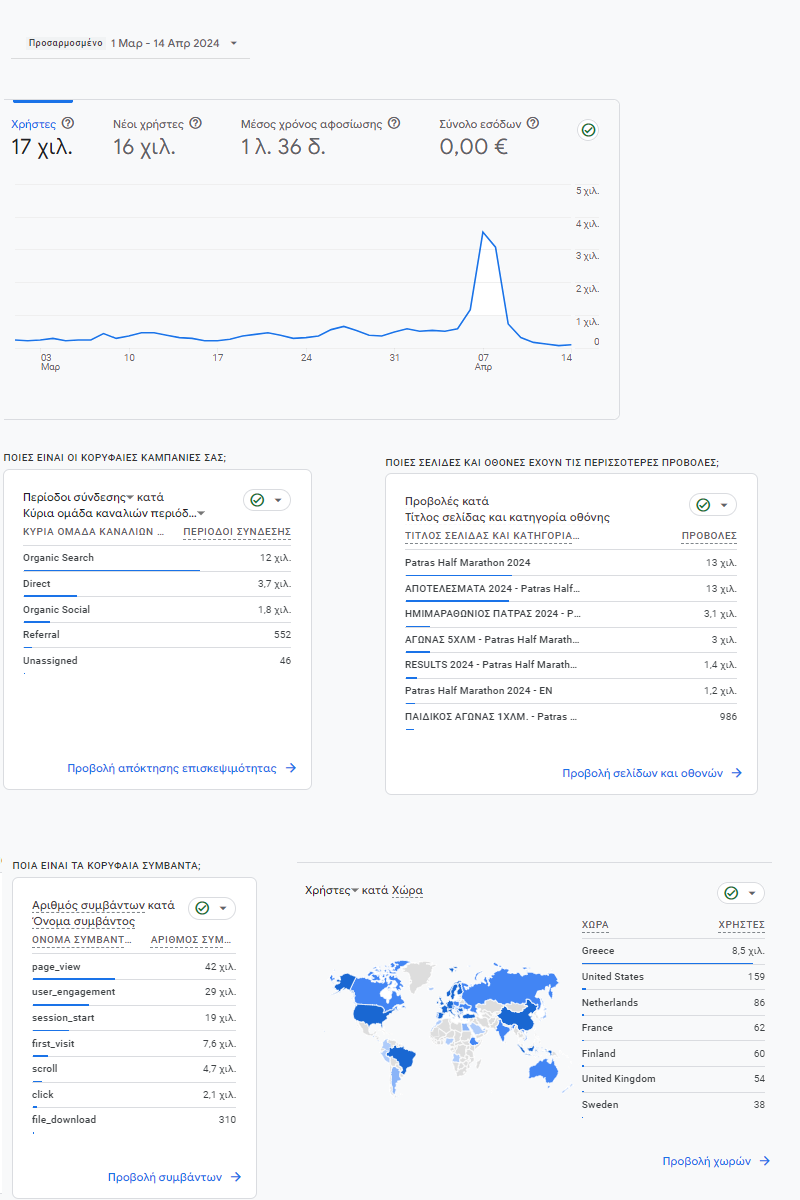Viewport: 800px width, 1200px height.
Task: Expand Περίοδοι σύνδεσης metric dropdown
Action: (130, 497)
